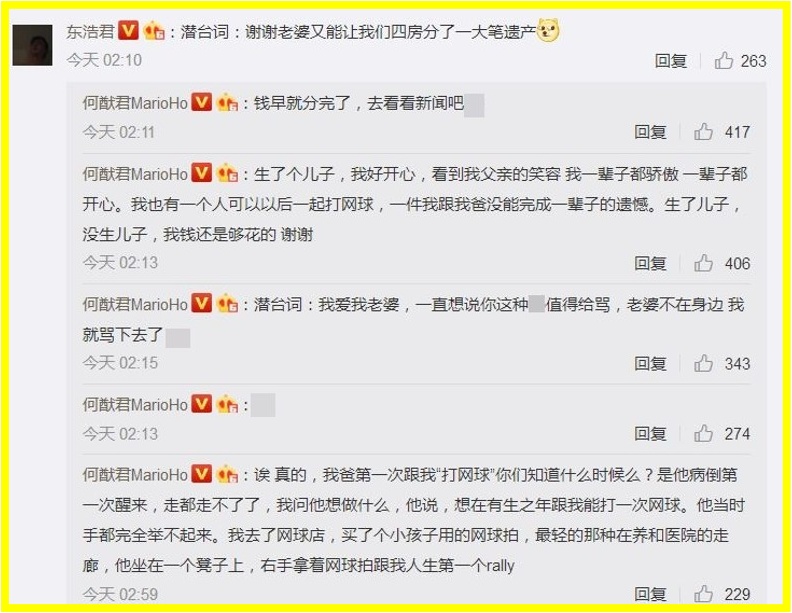Open 东浩君 username link
The height and width of the screenshot is (613, 792).
tap(90, 32)
